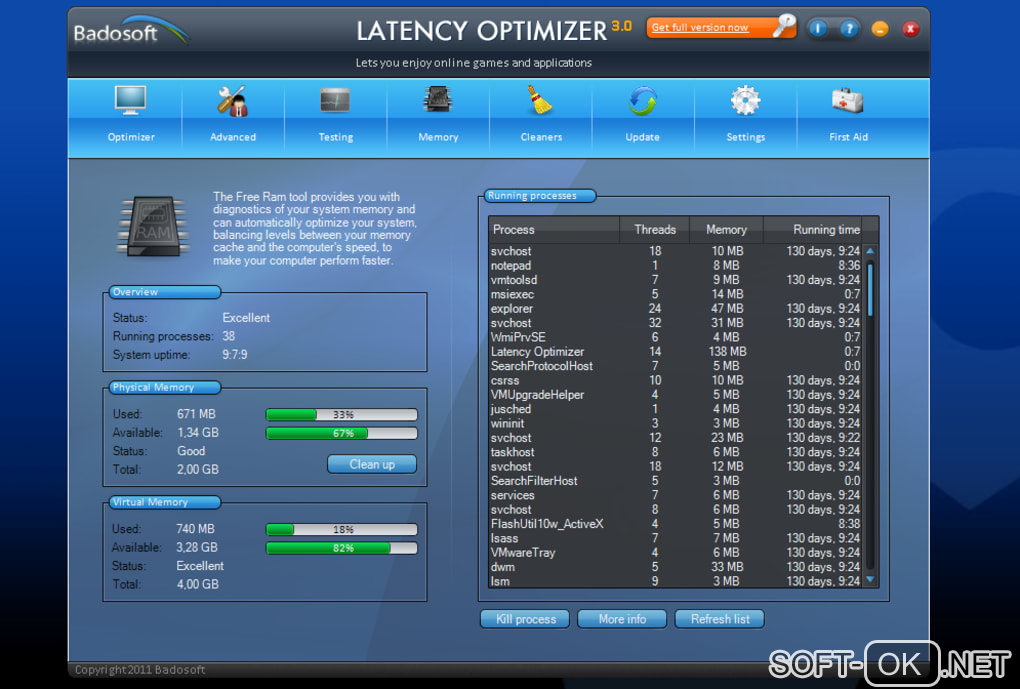Click the Clean up button
Screen dimensions: 1020x689
[372, 465]
